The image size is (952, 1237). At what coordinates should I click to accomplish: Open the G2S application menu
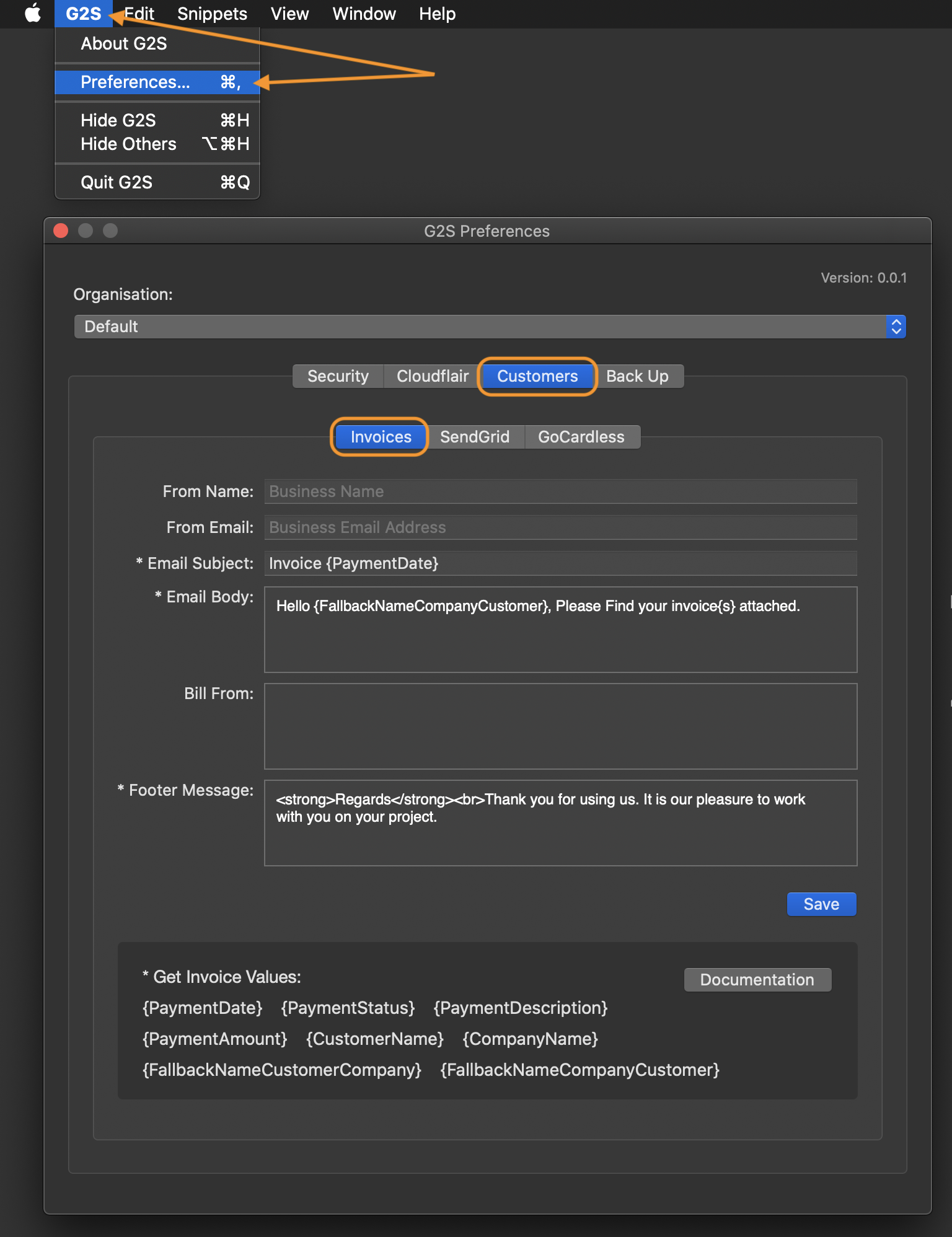[83, 14]
